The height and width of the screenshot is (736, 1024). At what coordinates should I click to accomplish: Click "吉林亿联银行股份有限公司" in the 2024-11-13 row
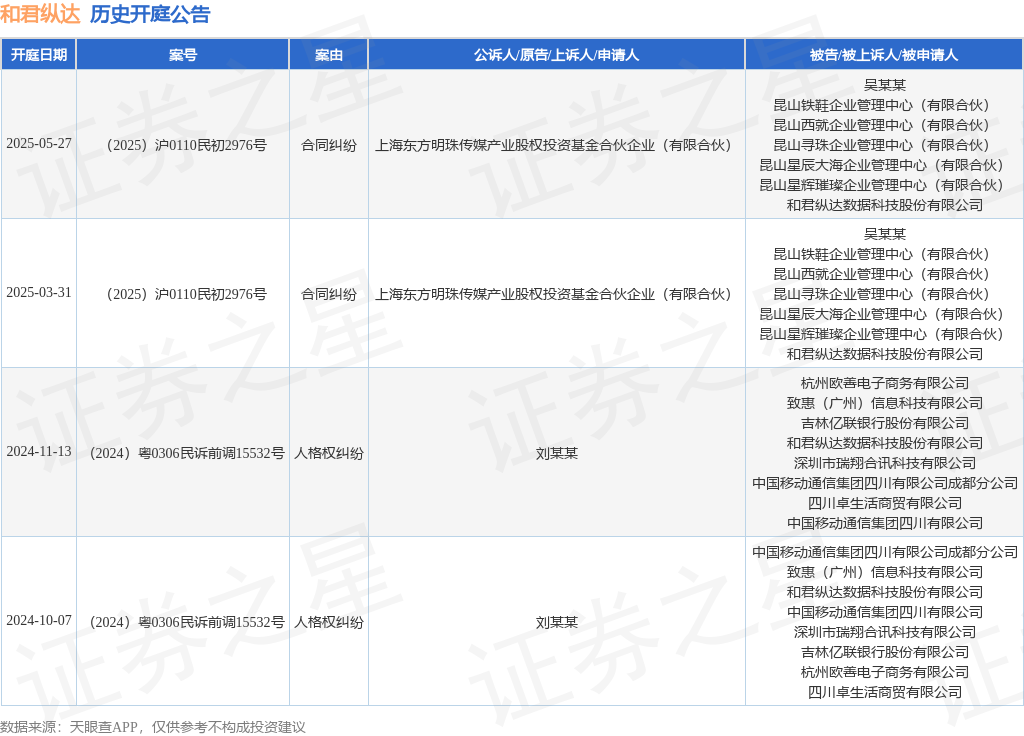click(x=884, y=423)
